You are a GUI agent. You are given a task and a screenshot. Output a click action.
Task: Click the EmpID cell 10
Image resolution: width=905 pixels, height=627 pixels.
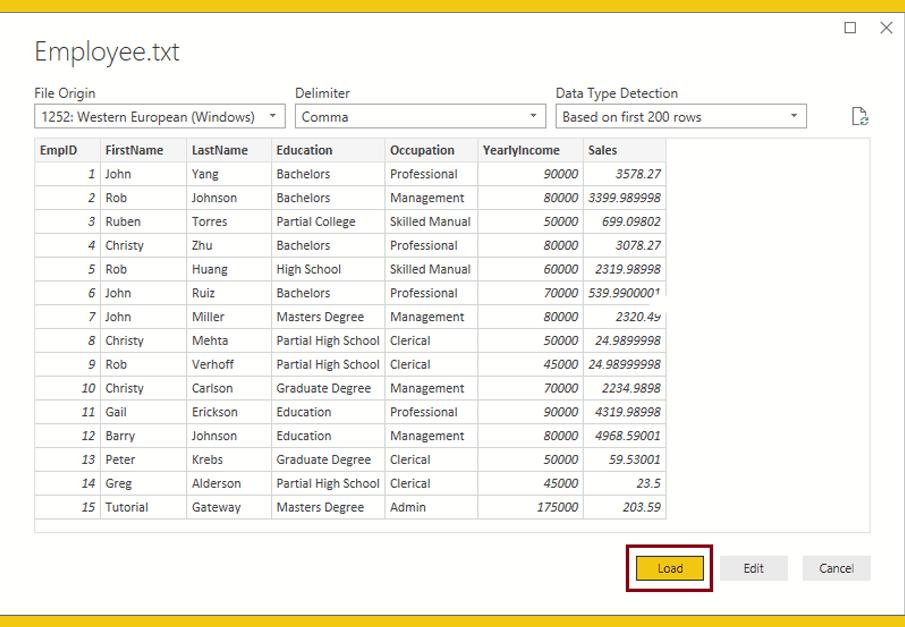coord(68,388)
